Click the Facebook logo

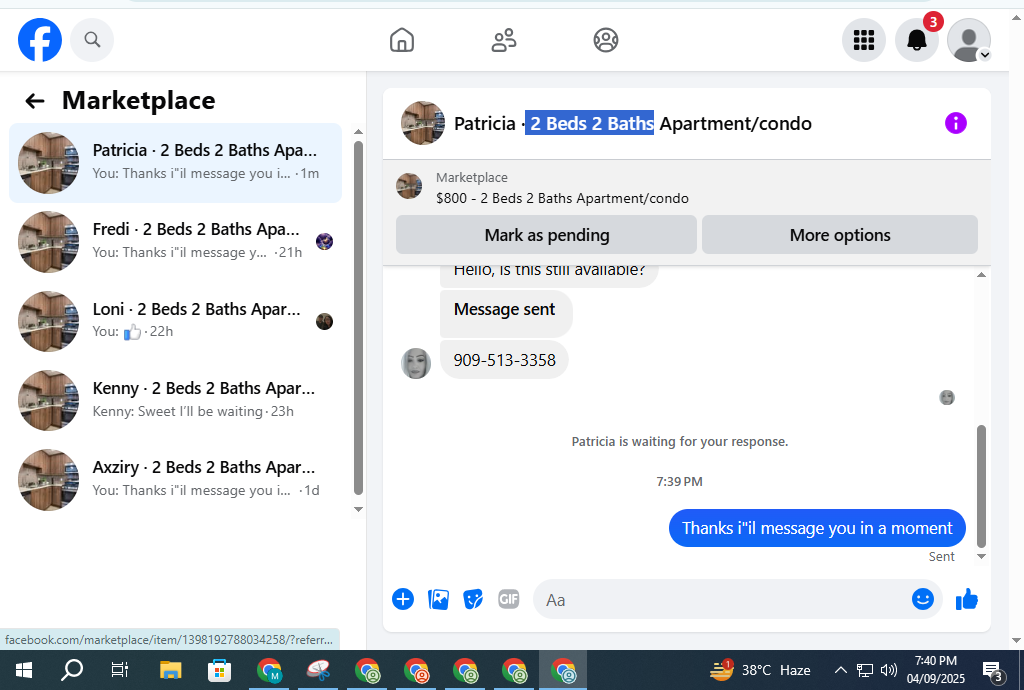(40, 40)
